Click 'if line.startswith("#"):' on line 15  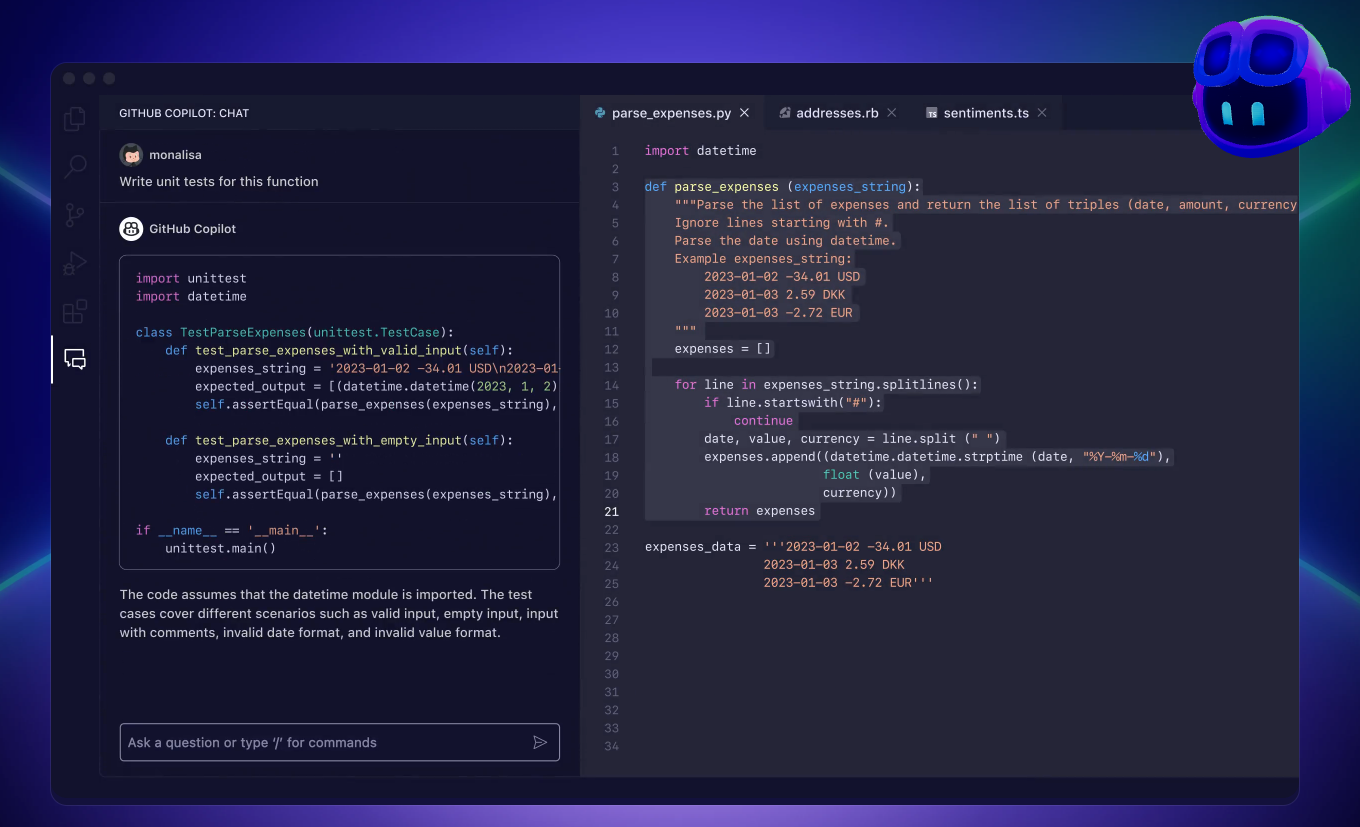[793, 403]
